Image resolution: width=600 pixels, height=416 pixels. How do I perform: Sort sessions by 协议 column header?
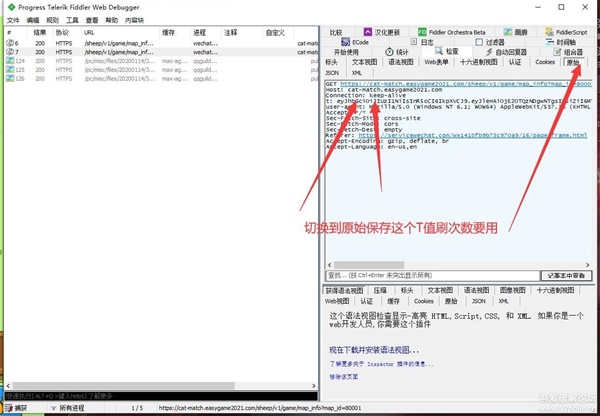coord(62,33)
